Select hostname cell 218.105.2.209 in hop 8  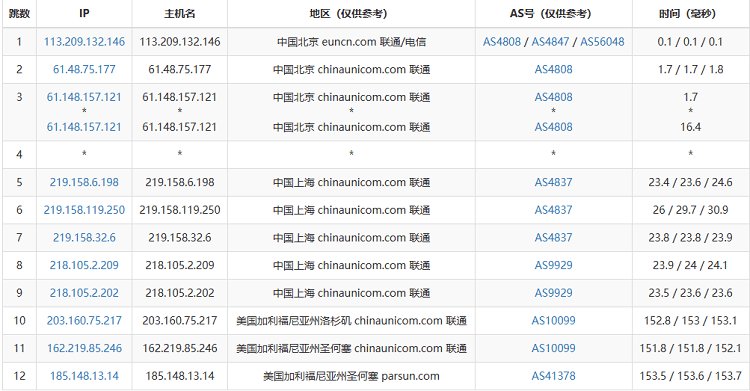click(x=180, y=265)
